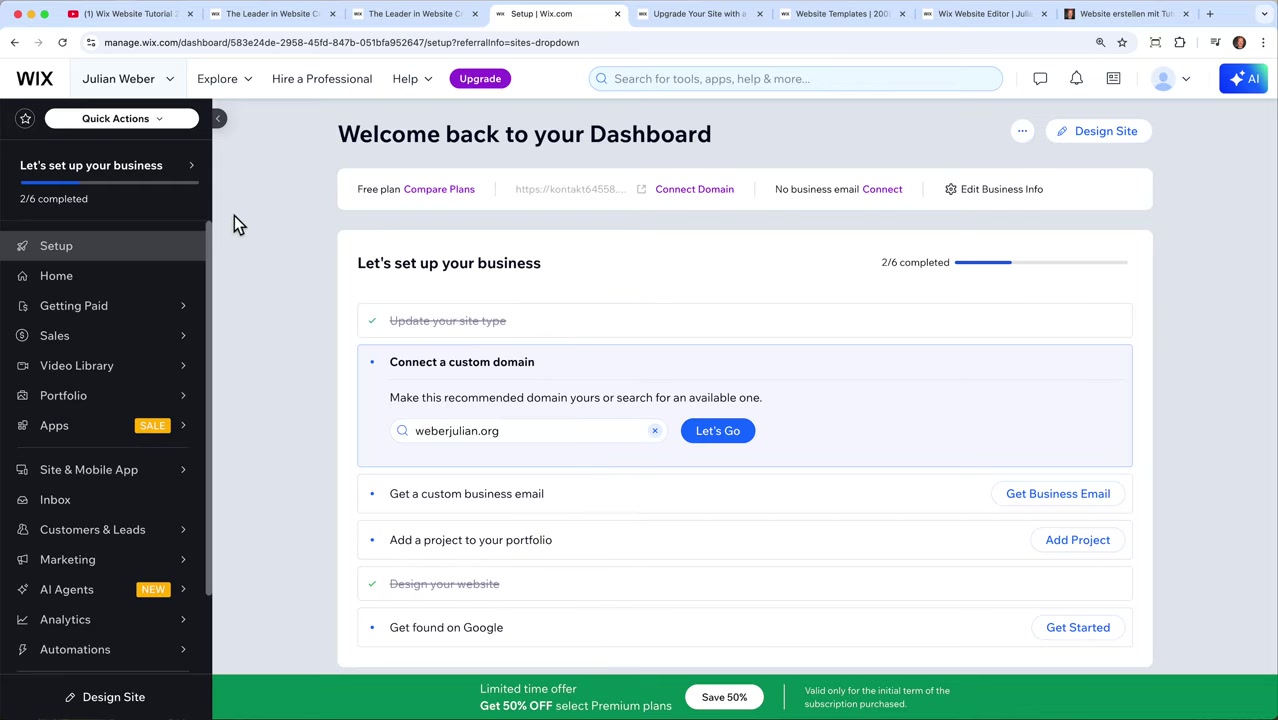The height and width of the screenshot is (720, 1278).
Task: Collapse the sidebar with arrow icon
Action: 218,119
